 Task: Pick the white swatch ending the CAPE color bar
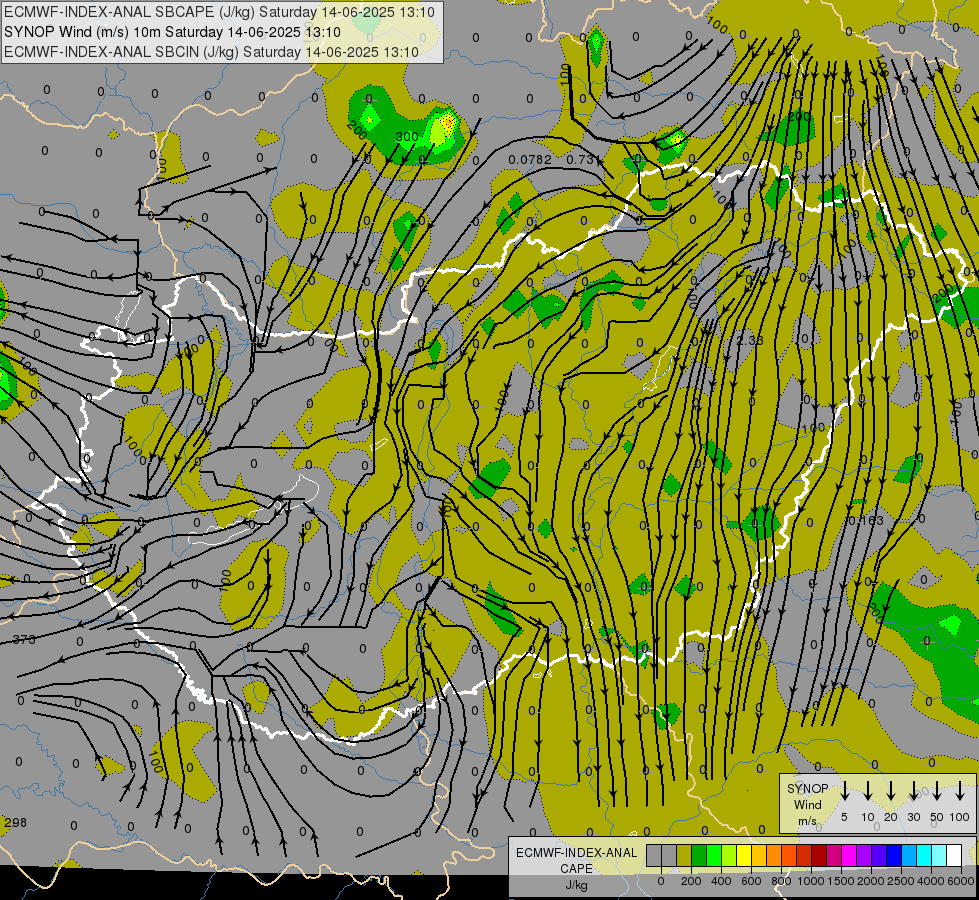[x=953, y=856]
